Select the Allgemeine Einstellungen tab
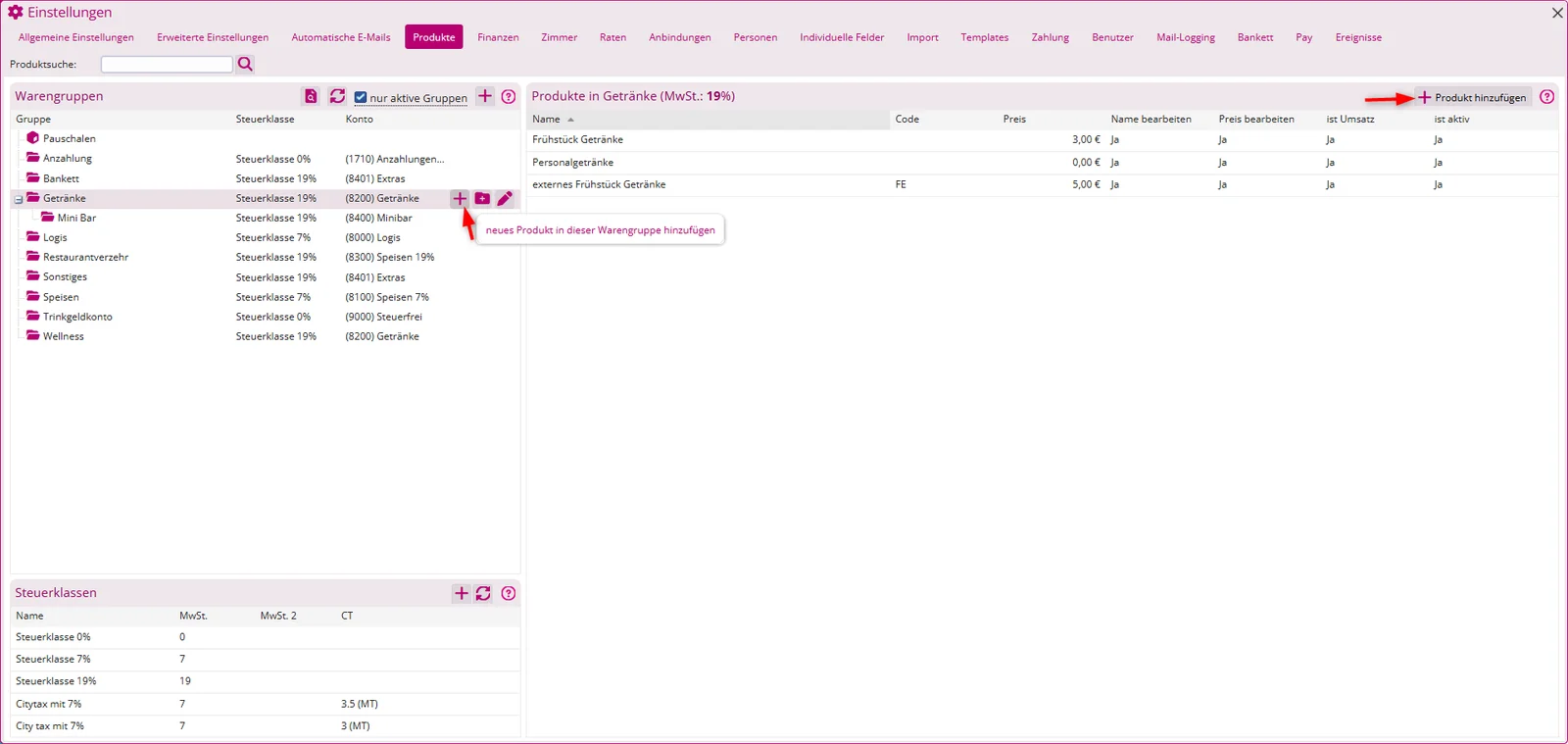 coord(76,37)
